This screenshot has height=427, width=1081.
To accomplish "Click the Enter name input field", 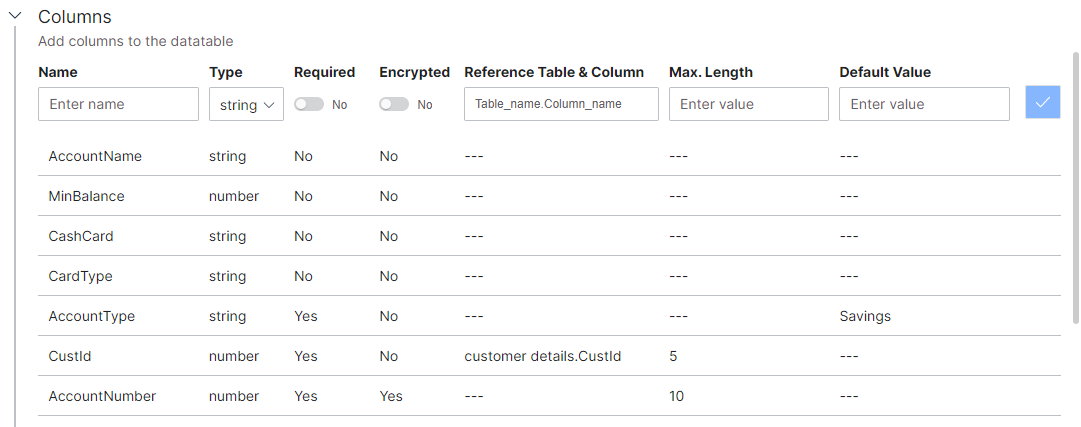I will (118, 104).
